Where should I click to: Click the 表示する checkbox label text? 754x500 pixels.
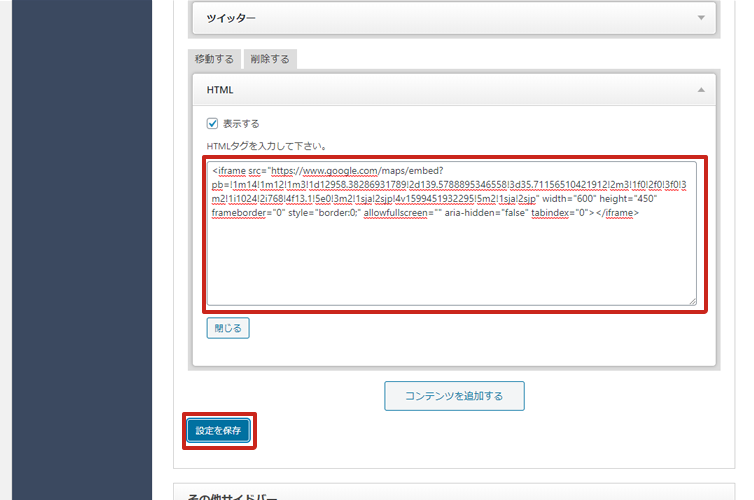coord(241,124)
